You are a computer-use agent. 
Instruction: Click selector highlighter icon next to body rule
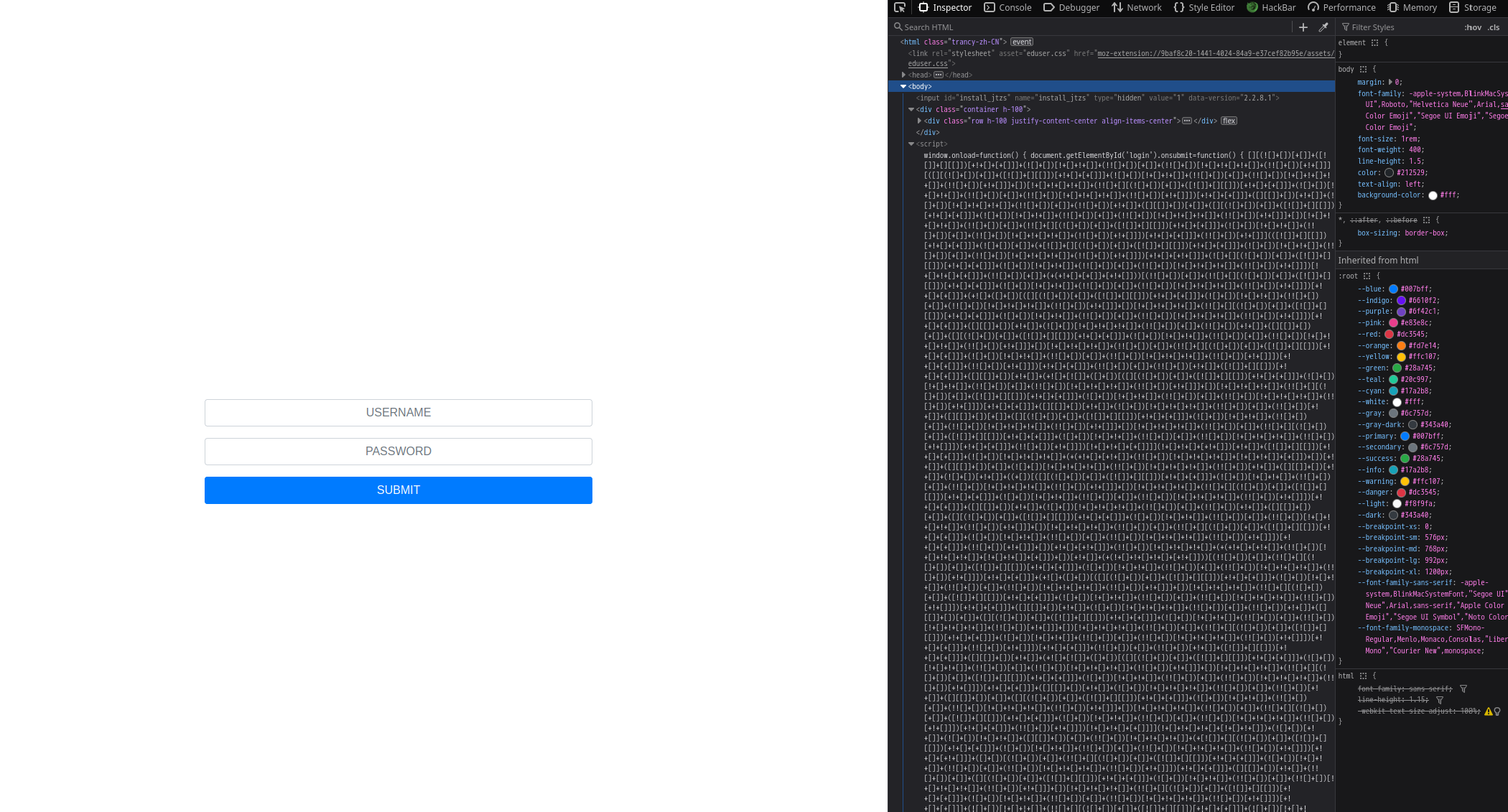[1363, 70]
